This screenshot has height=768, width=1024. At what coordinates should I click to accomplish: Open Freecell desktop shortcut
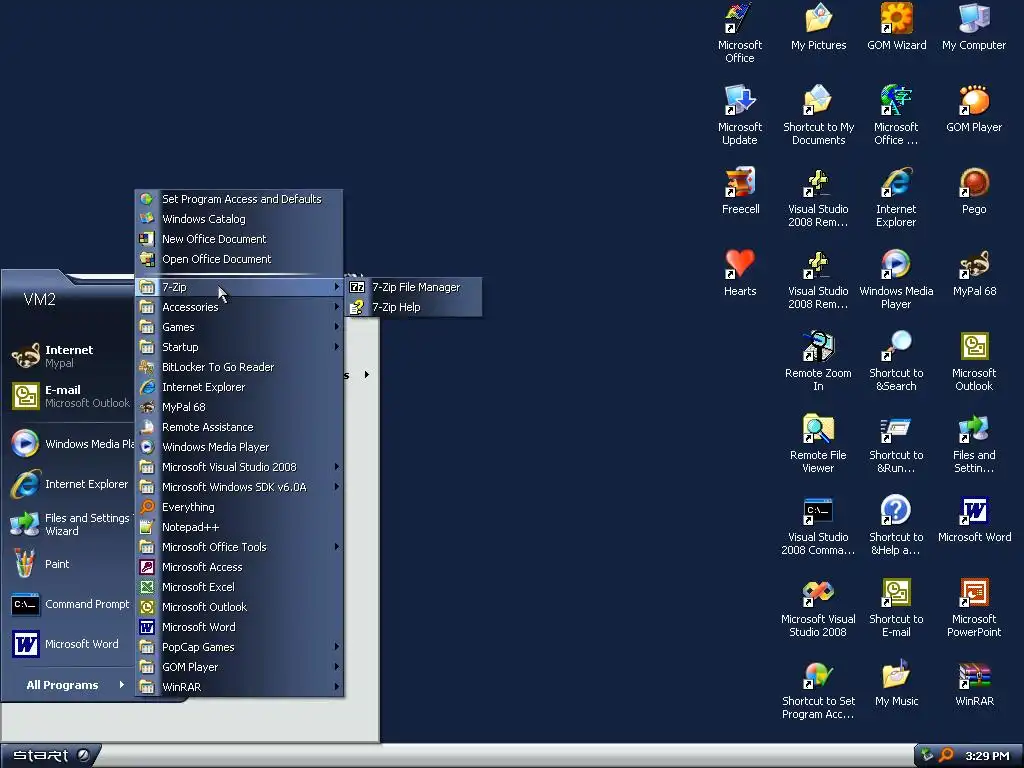tap(740, 191)
